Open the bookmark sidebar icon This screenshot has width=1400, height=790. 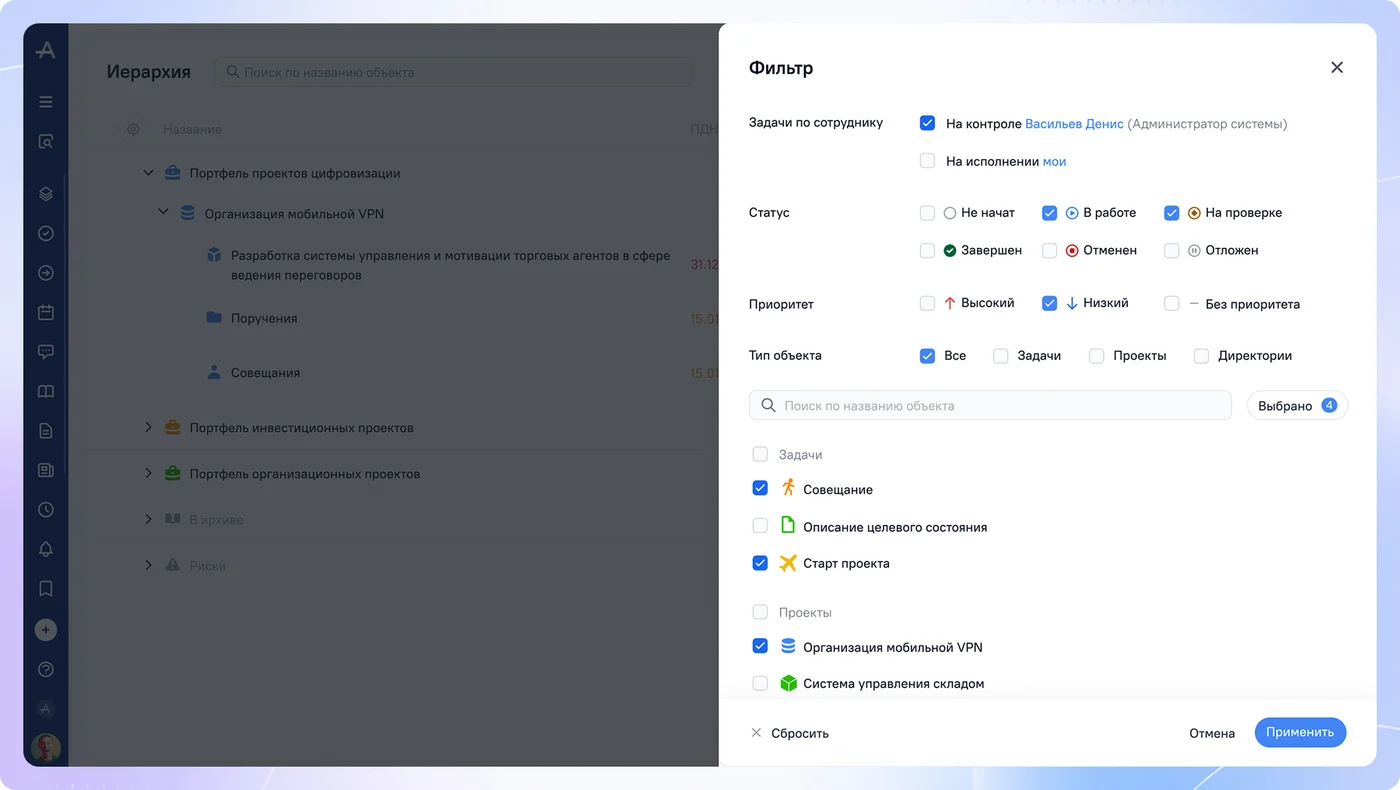click(46, 589)
